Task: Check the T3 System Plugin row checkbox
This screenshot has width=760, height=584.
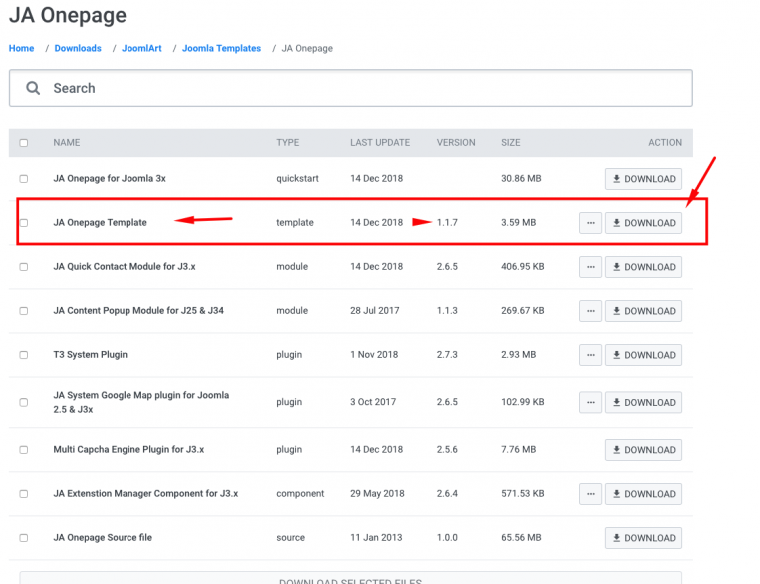Action: pyautogui.click(x=24, y=355)
